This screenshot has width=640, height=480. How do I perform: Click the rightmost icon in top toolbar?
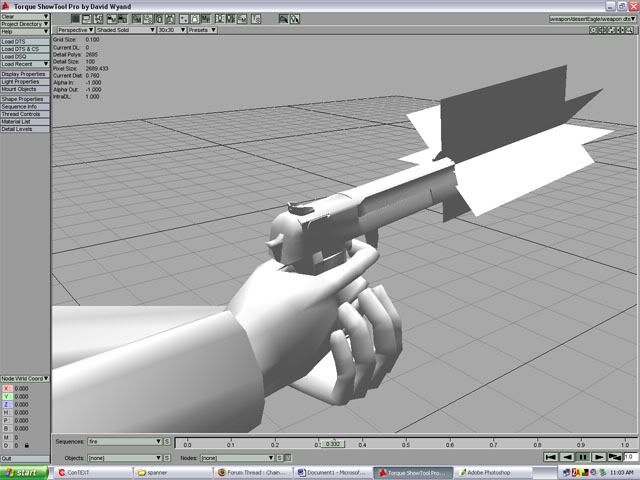click(298, 18)
